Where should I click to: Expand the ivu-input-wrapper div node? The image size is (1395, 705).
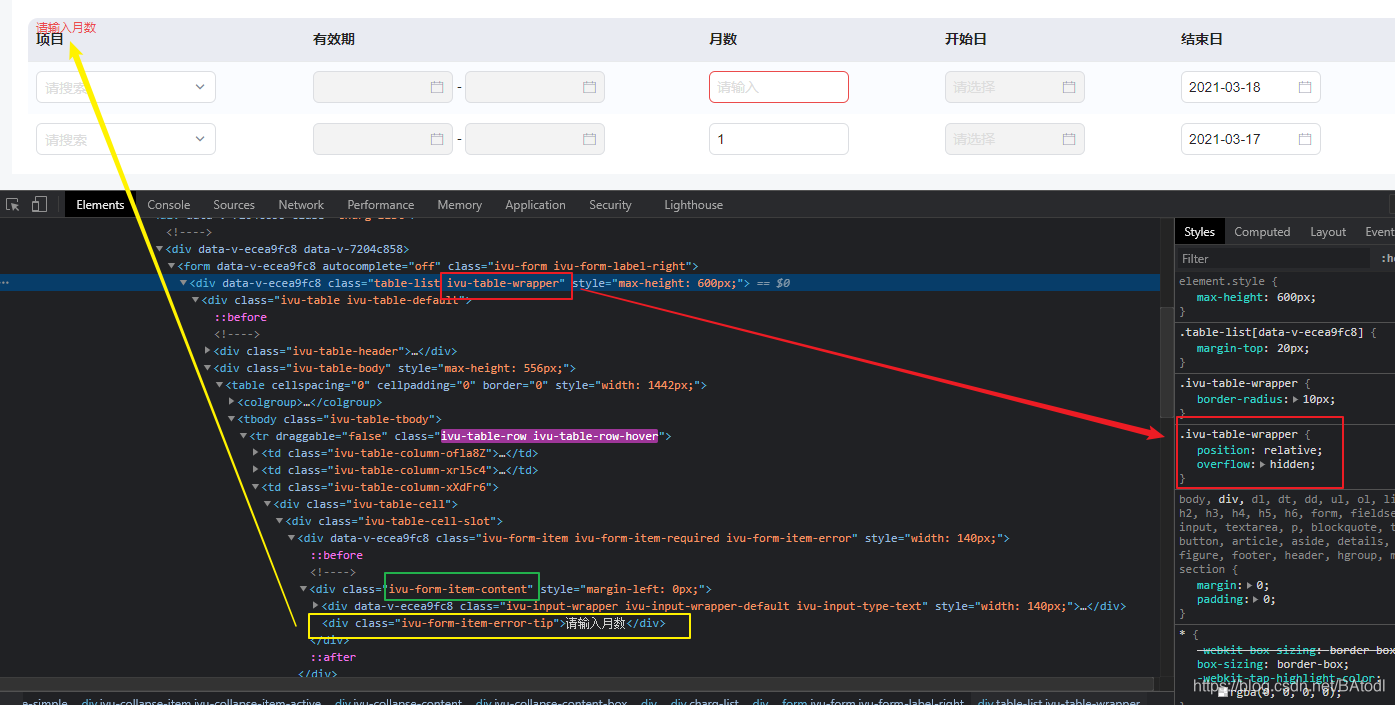coord(316,606)
